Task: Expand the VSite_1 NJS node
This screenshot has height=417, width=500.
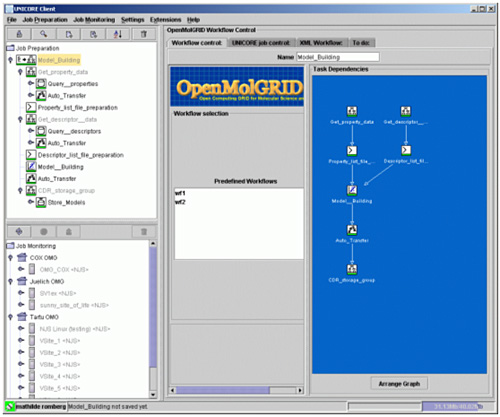Action: click(x=21, y=340)
